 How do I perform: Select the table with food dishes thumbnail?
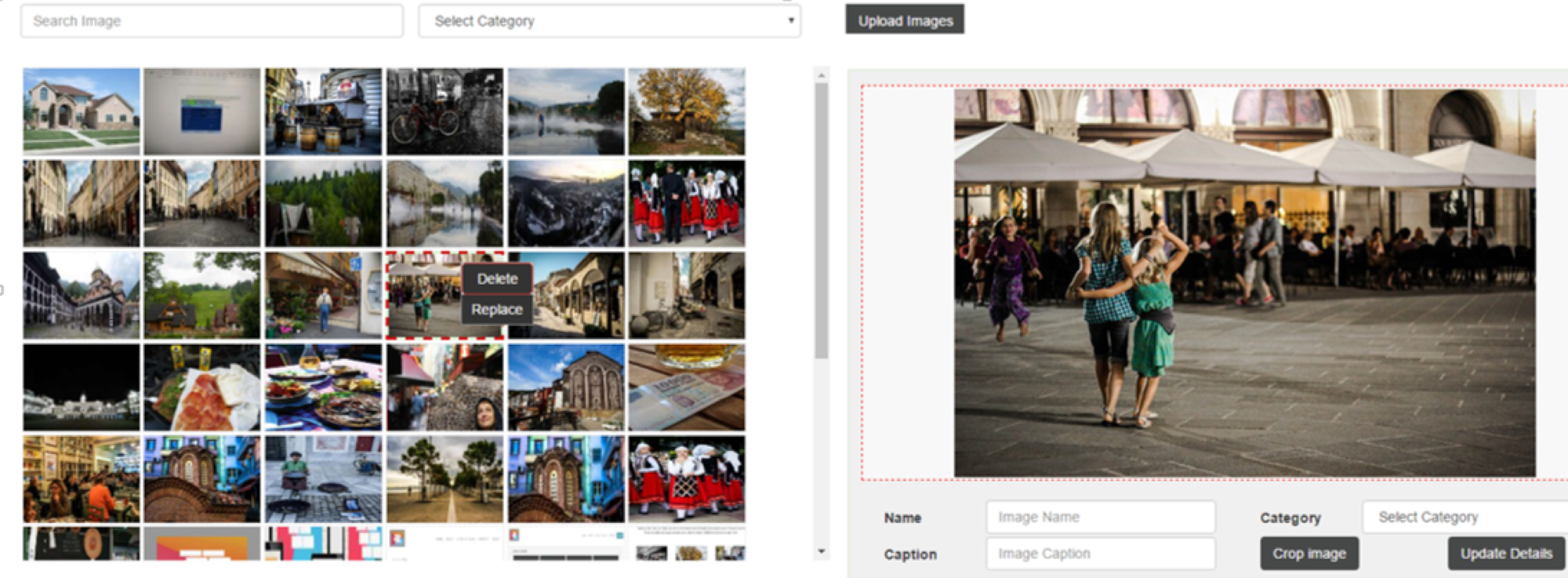click(324, 387)
